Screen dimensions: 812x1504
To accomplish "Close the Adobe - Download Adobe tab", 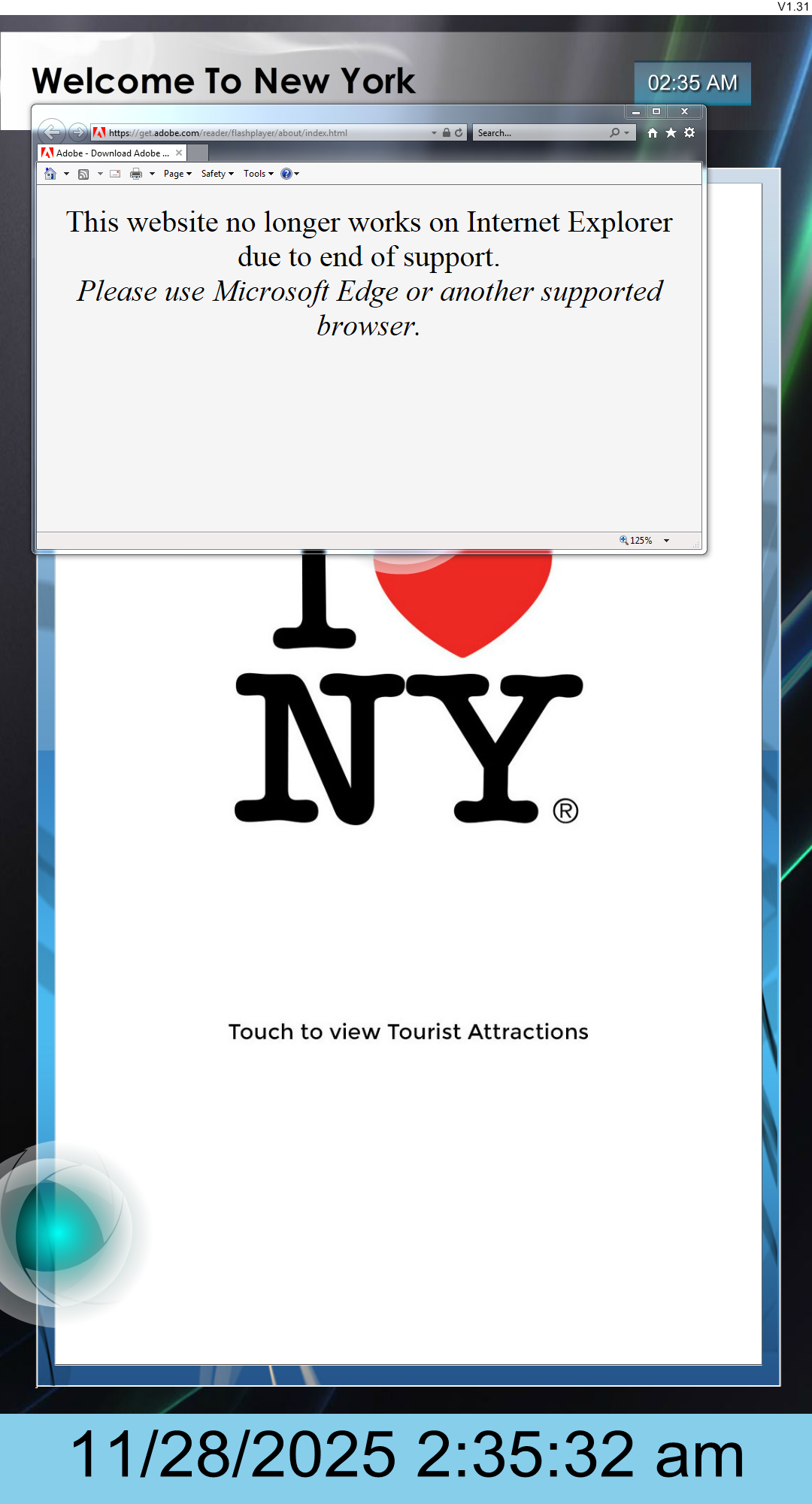I will coord(179,153).
